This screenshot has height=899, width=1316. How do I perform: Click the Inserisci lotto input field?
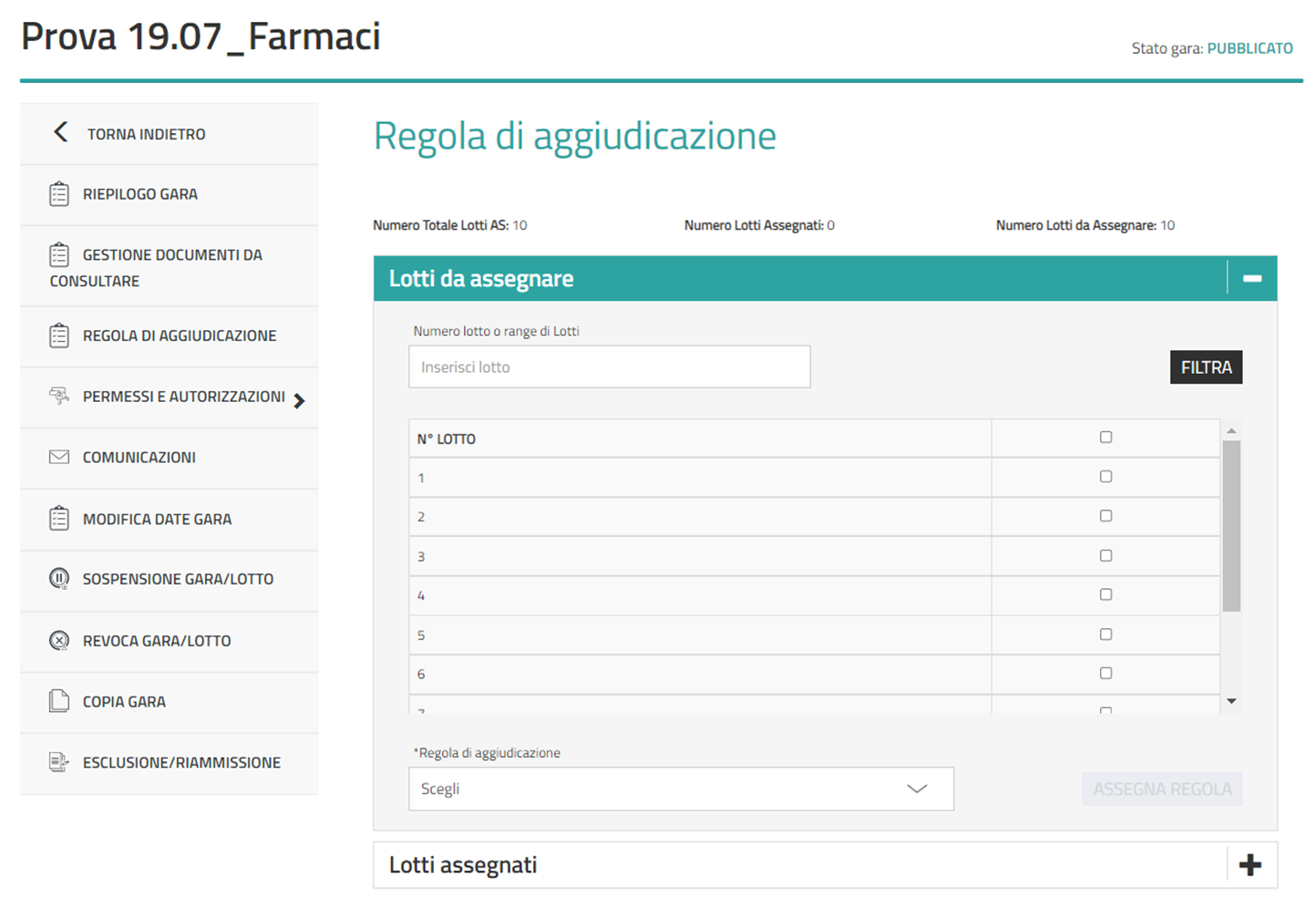(x=609, y=367)
